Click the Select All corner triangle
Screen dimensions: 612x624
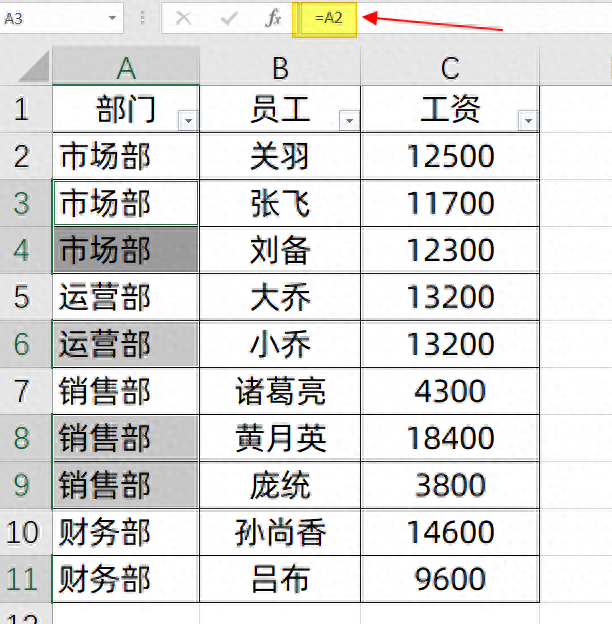point(34,66)
